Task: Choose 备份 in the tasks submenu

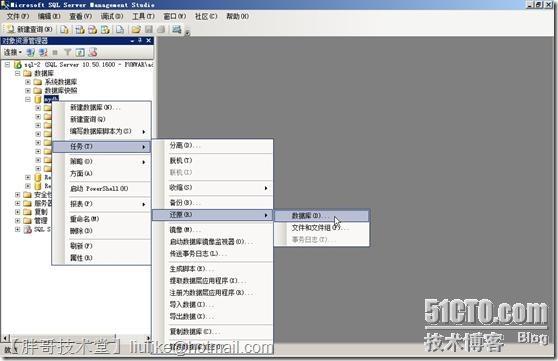Action: click(213, 203)
